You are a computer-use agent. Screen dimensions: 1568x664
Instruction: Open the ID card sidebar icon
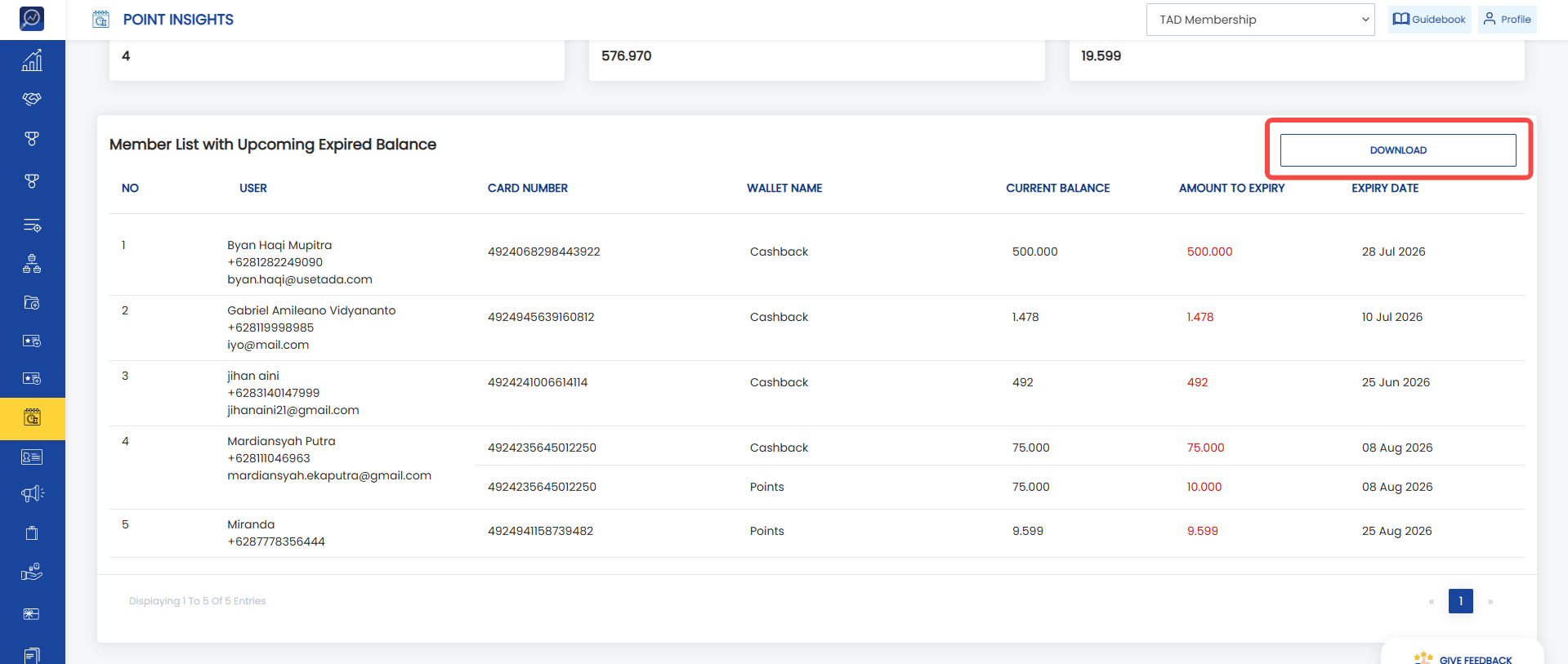click(32, 457)
